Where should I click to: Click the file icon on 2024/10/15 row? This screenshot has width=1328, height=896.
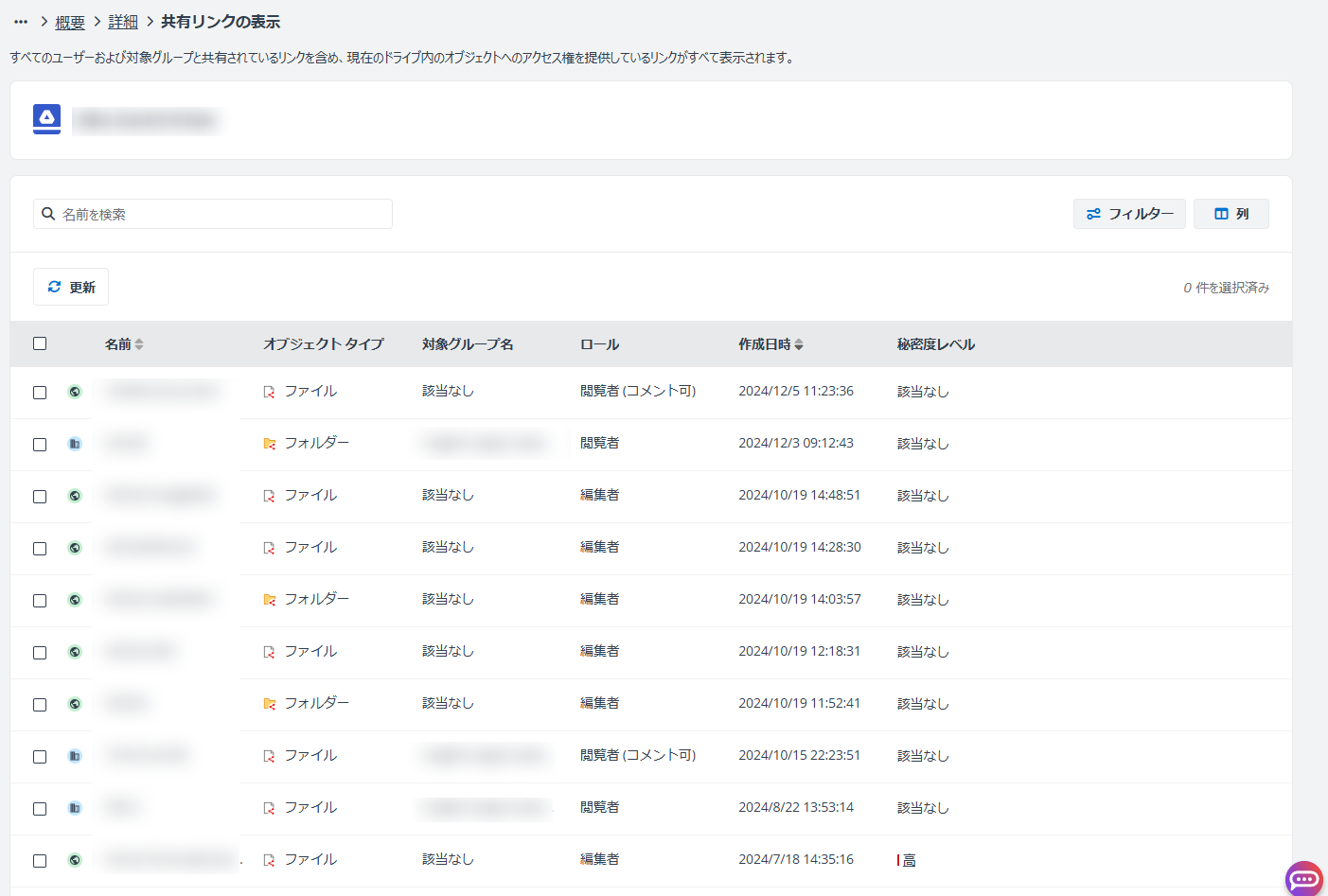pyautogui.click(x=270, y=756)
